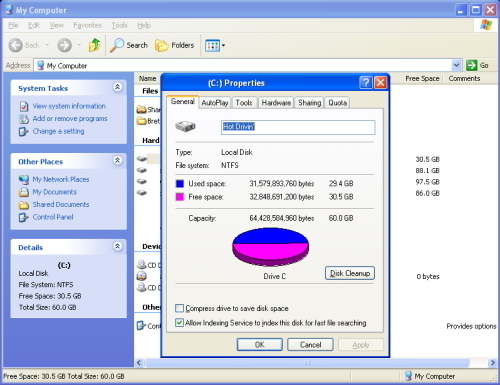Viewport: 500px width, 385px height.
Task: Click the Change a setting link
Action: coord(58,131)
